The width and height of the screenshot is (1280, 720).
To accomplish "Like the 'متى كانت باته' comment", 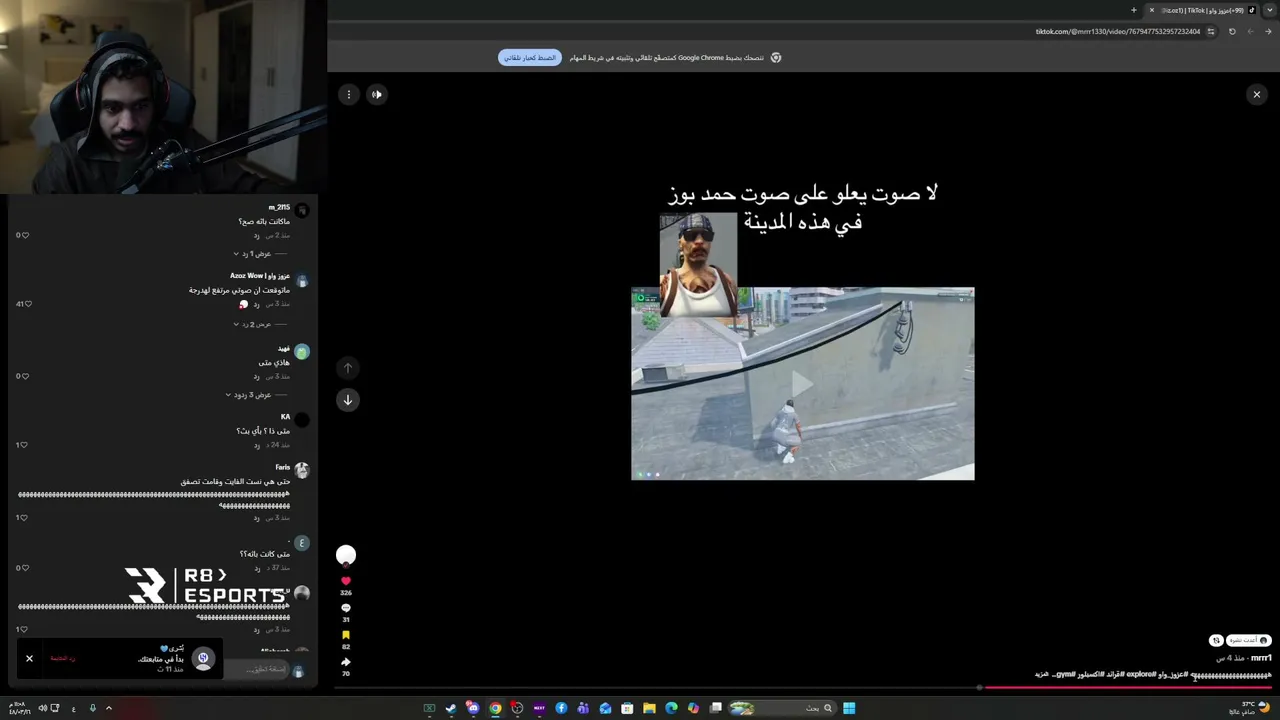I will pyautogui.click(x=25, y=568).
